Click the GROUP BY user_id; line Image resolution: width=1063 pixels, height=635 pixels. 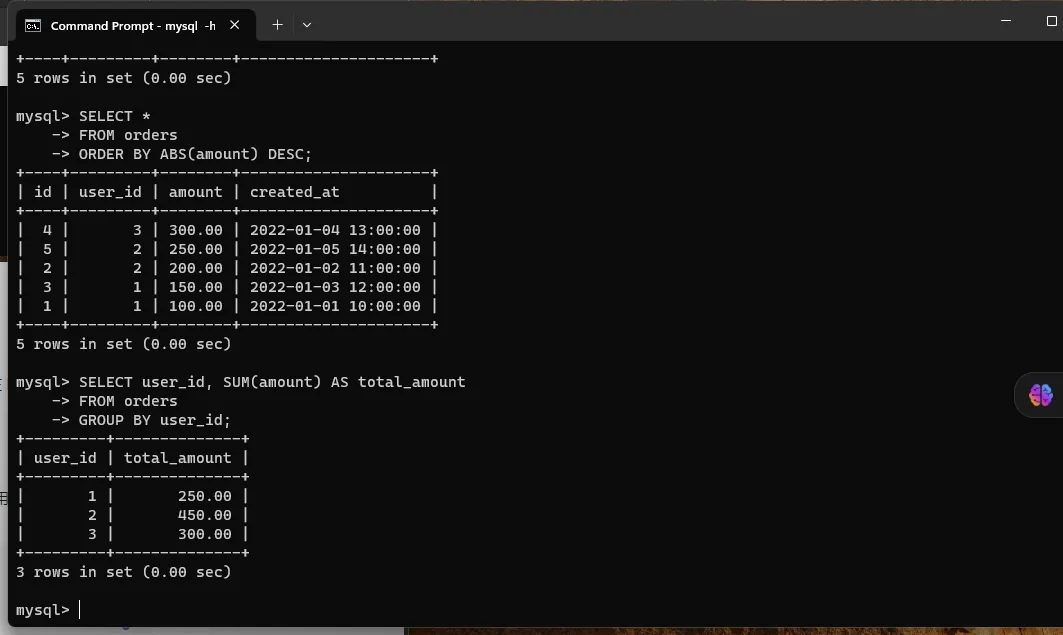[155, 420]
